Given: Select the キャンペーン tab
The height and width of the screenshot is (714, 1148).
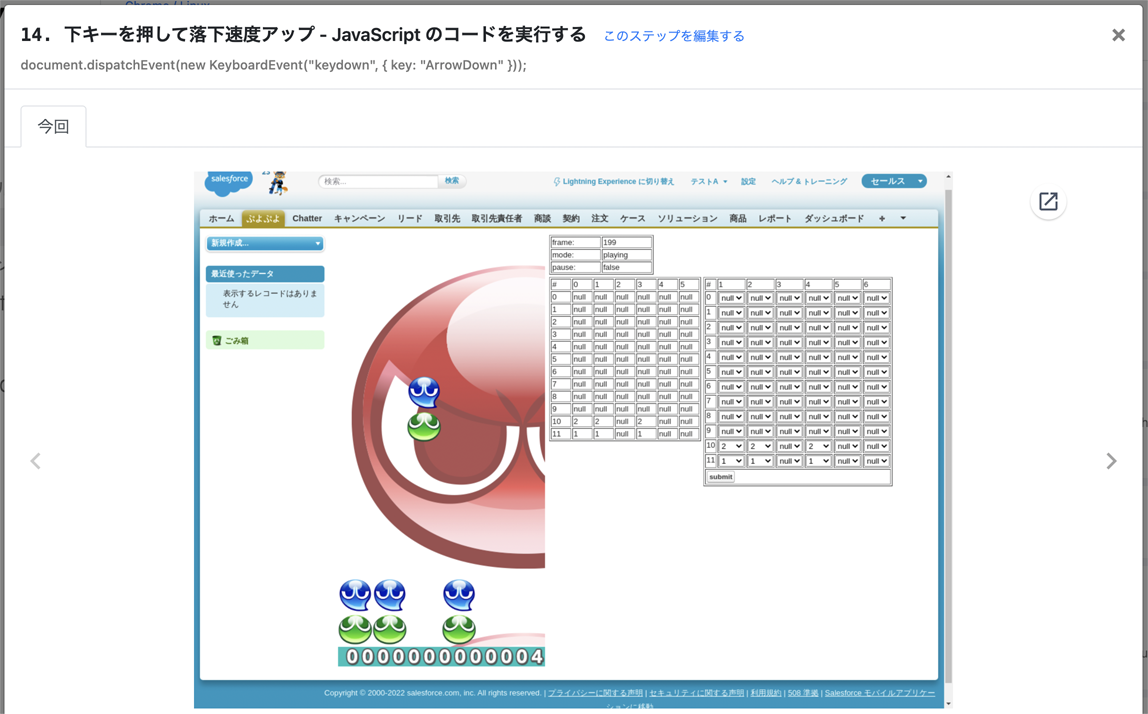Looking at the screenshot, I should 359,218.
